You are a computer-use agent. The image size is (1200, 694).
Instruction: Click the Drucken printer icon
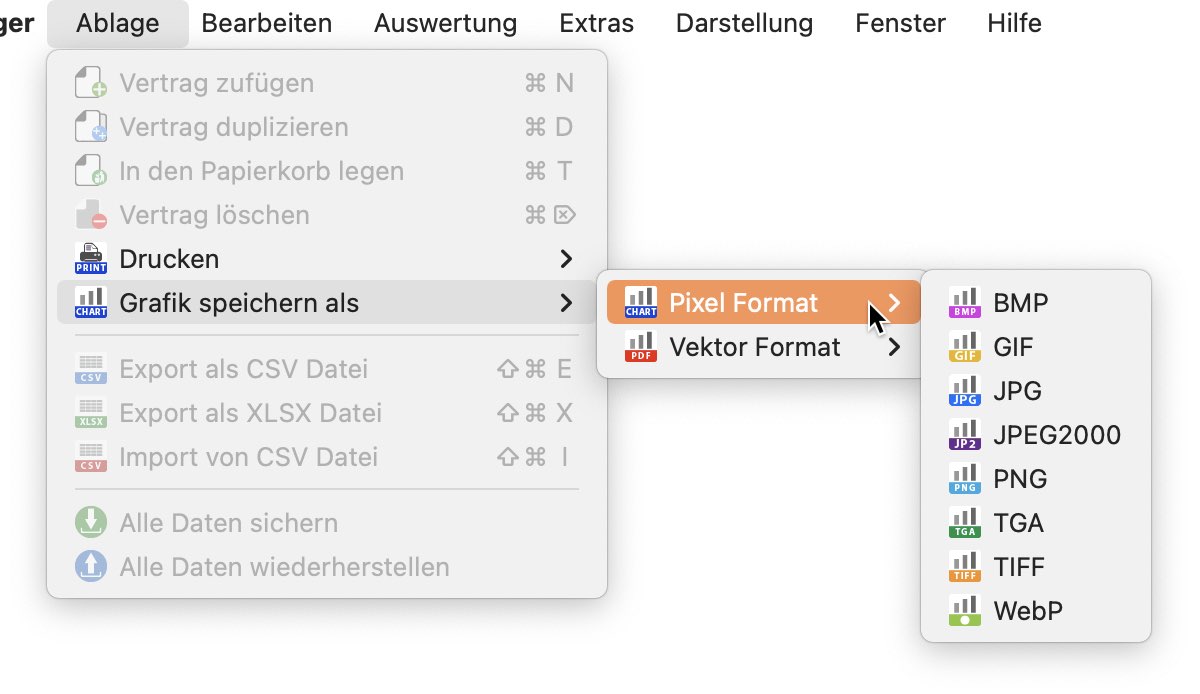[x=91, y=259]
